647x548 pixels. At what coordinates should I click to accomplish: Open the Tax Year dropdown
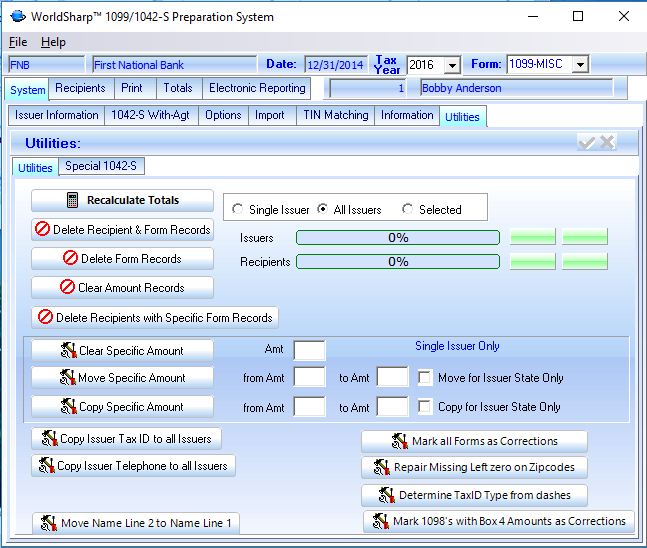(x=452, y=65)
